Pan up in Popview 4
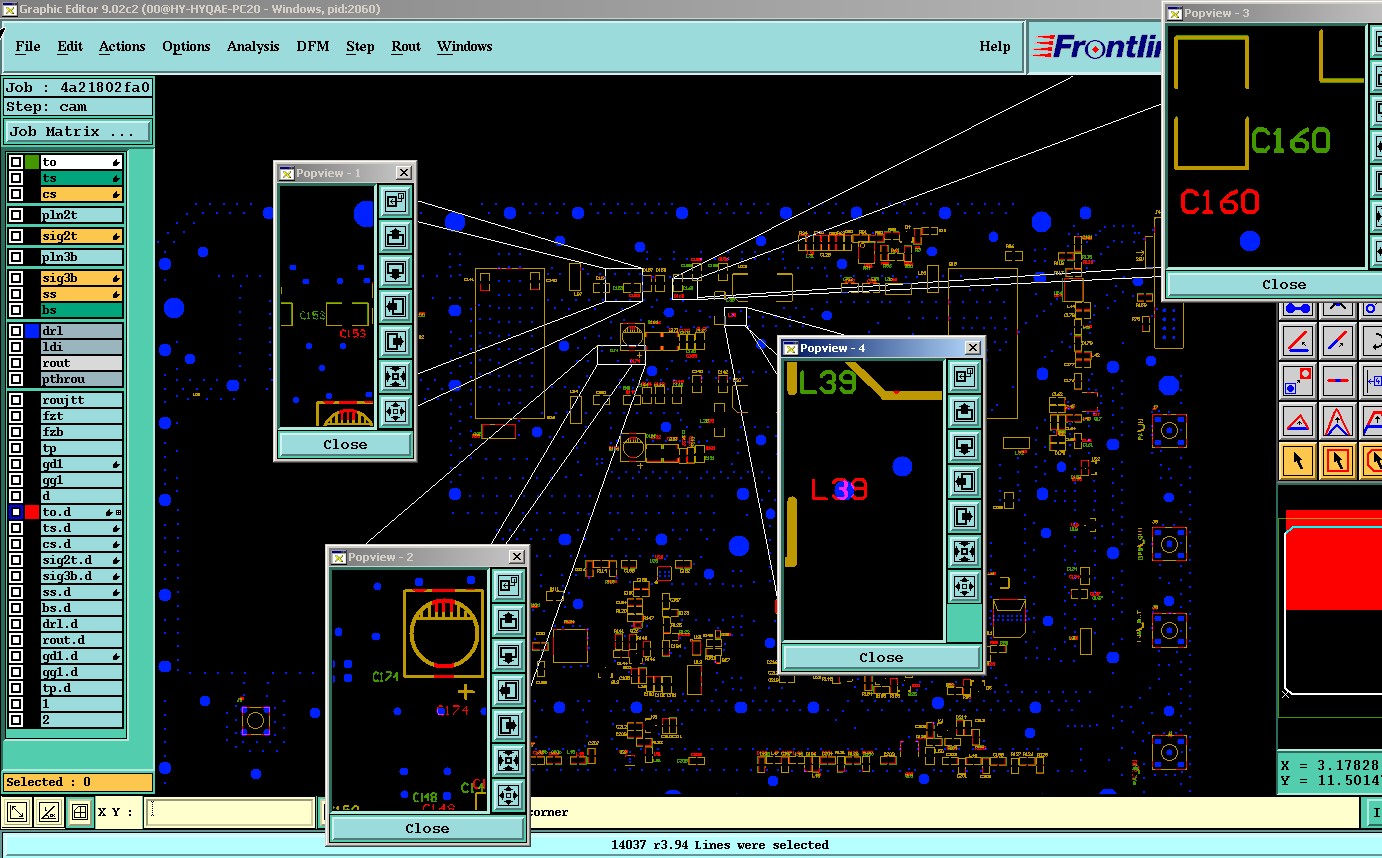This screenshot has height=858, width=1382. click(965, 411)
